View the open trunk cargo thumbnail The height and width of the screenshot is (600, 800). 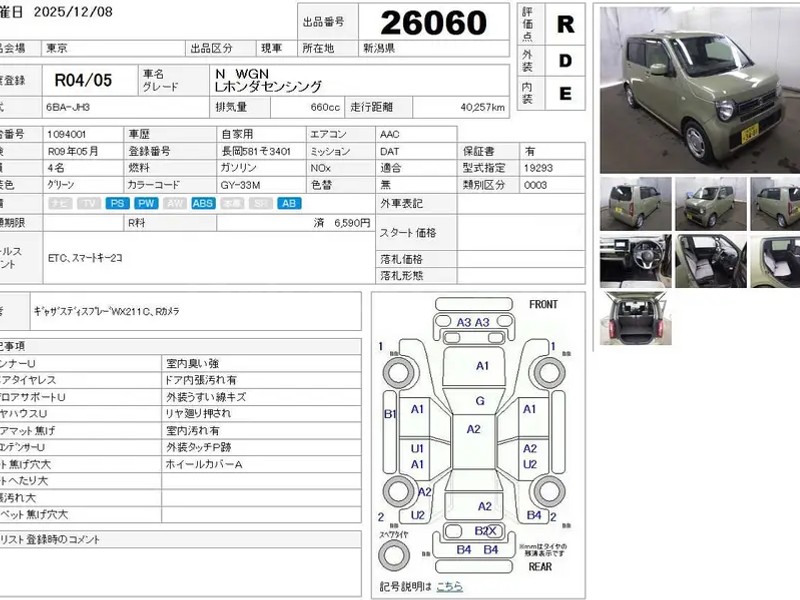(x=635, y=319)
